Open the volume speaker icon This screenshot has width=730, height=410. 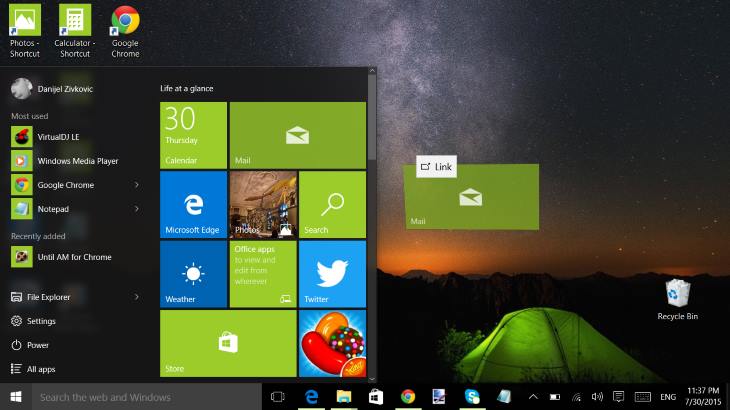597,397
